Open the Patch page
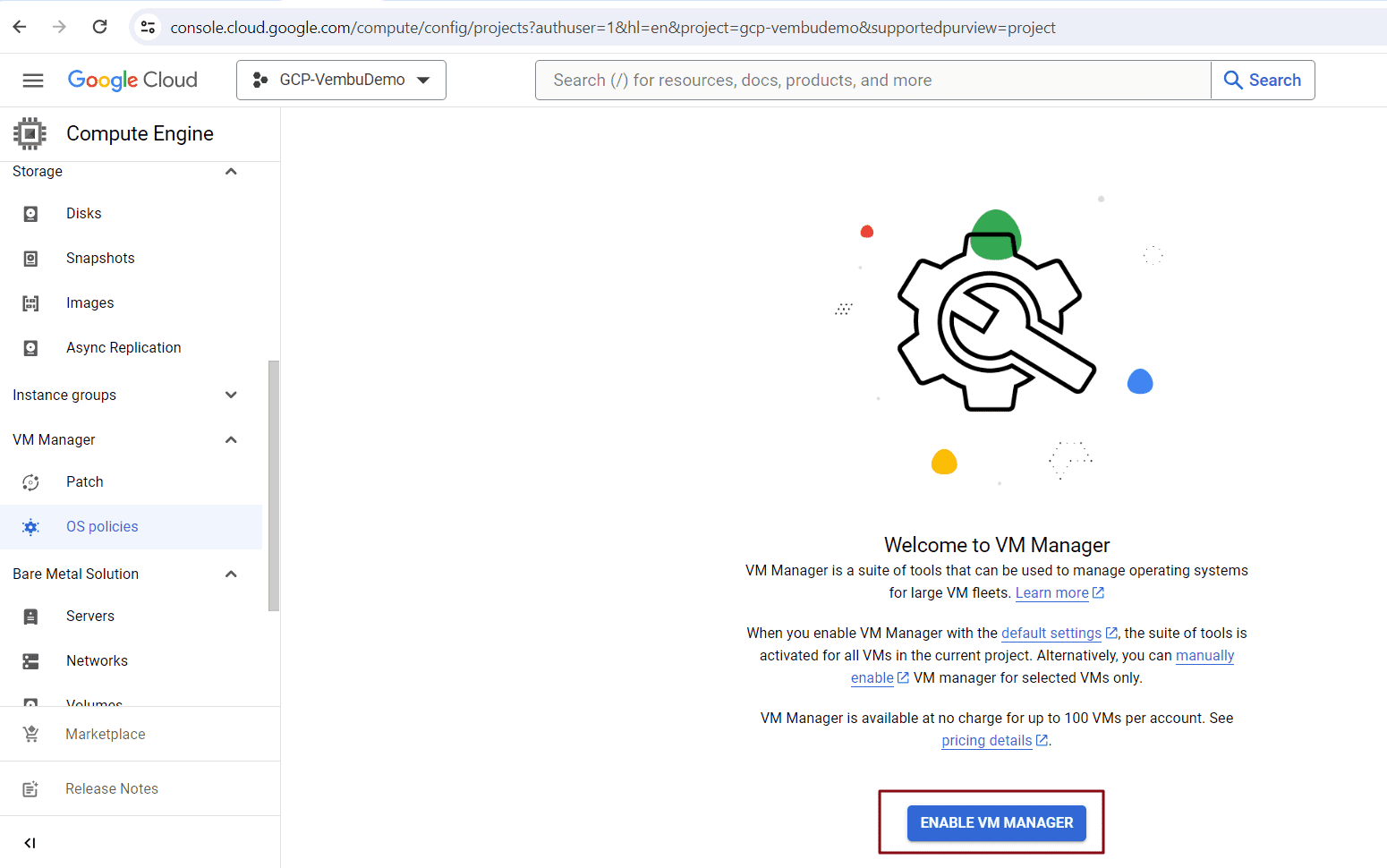 (85, 481)
